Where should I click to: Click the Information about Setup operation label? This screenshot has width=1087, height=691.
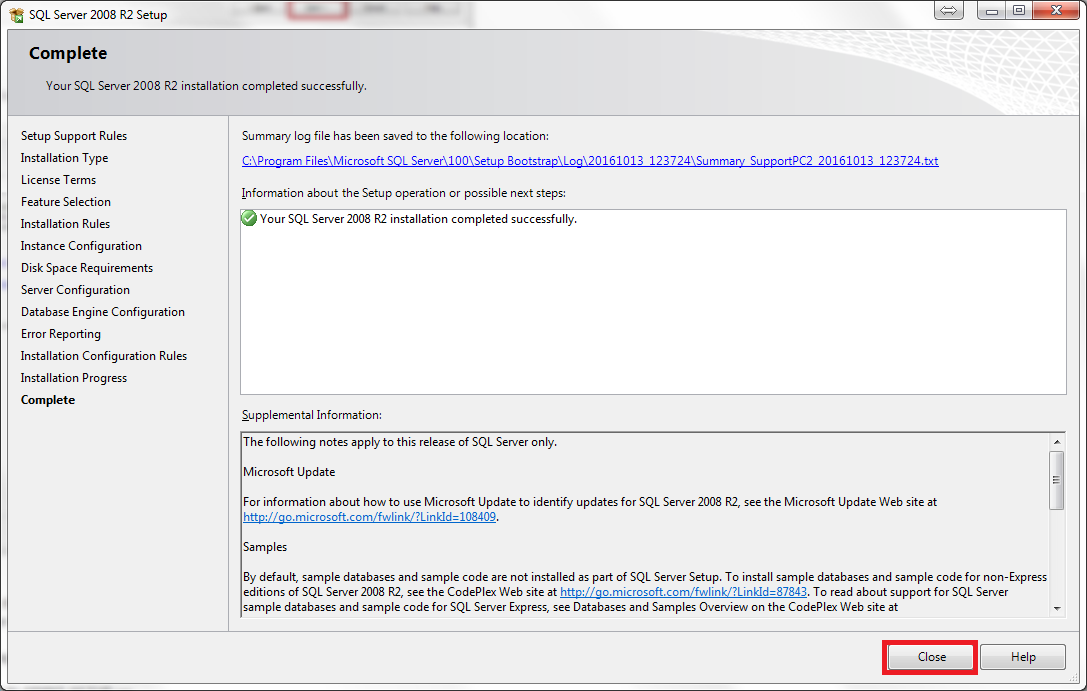point(403,193)
